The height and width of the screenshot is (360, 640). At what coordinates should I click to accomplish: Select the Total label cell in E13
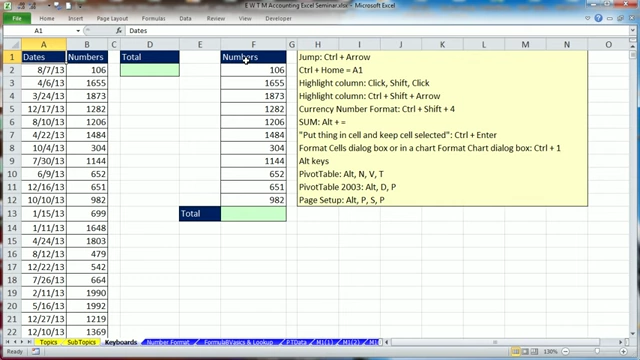(x=200, y=213)
